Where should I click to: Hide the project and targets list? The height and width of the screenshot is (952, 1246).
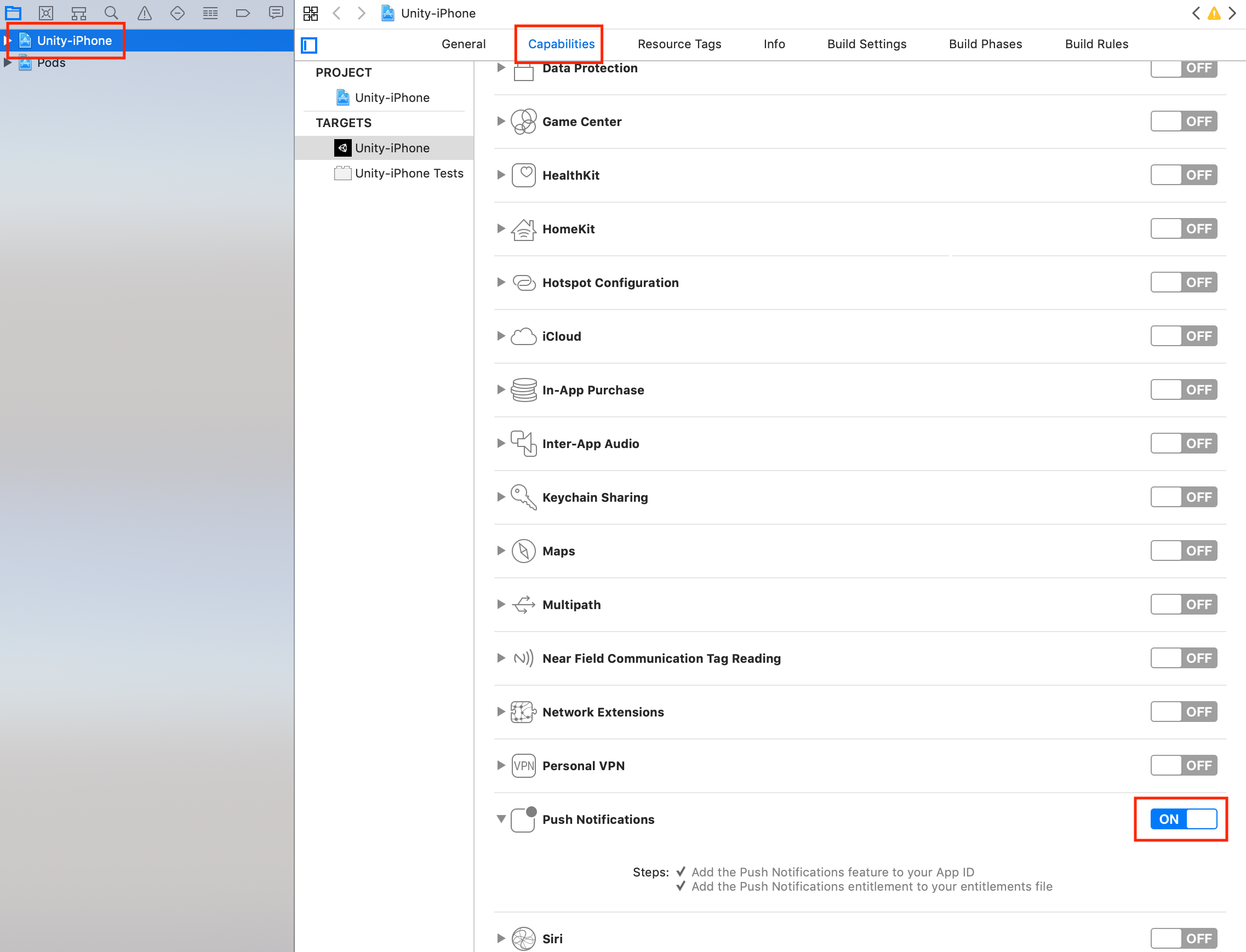click(309, 45)
